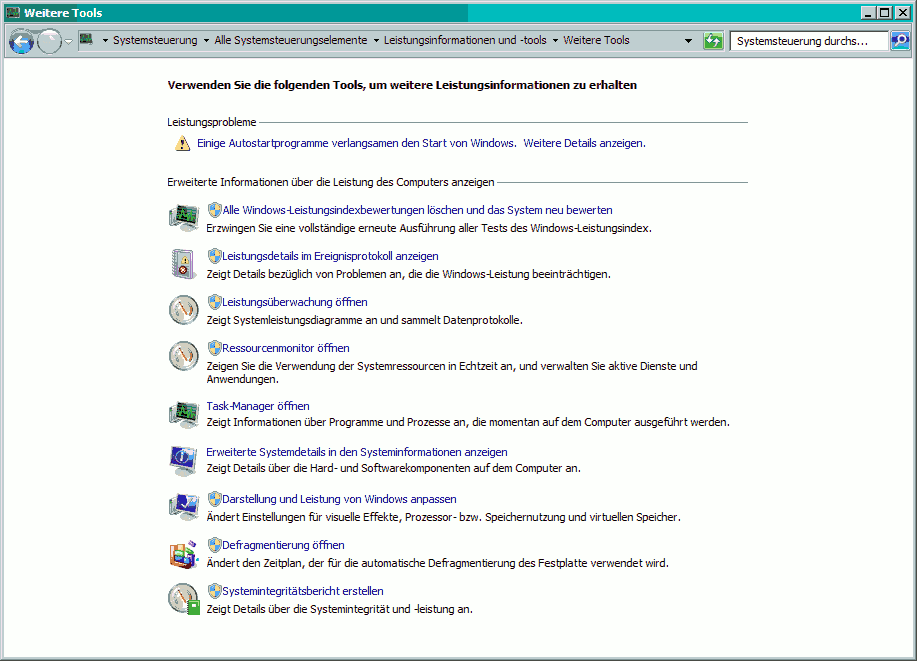The width and height of the screenshot is (917, 661).
Task: Open link about slow Autostartprogramme
Action: pos(421,143)
